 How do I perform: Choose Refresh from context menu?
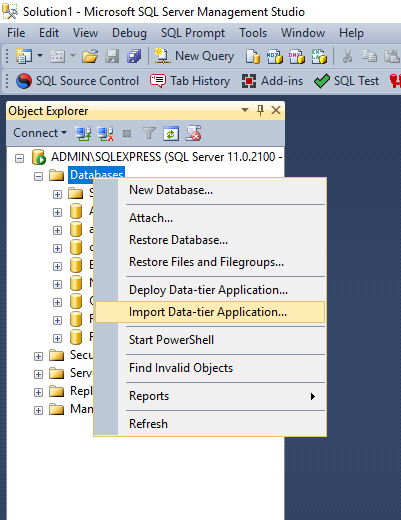click(210, 424)
